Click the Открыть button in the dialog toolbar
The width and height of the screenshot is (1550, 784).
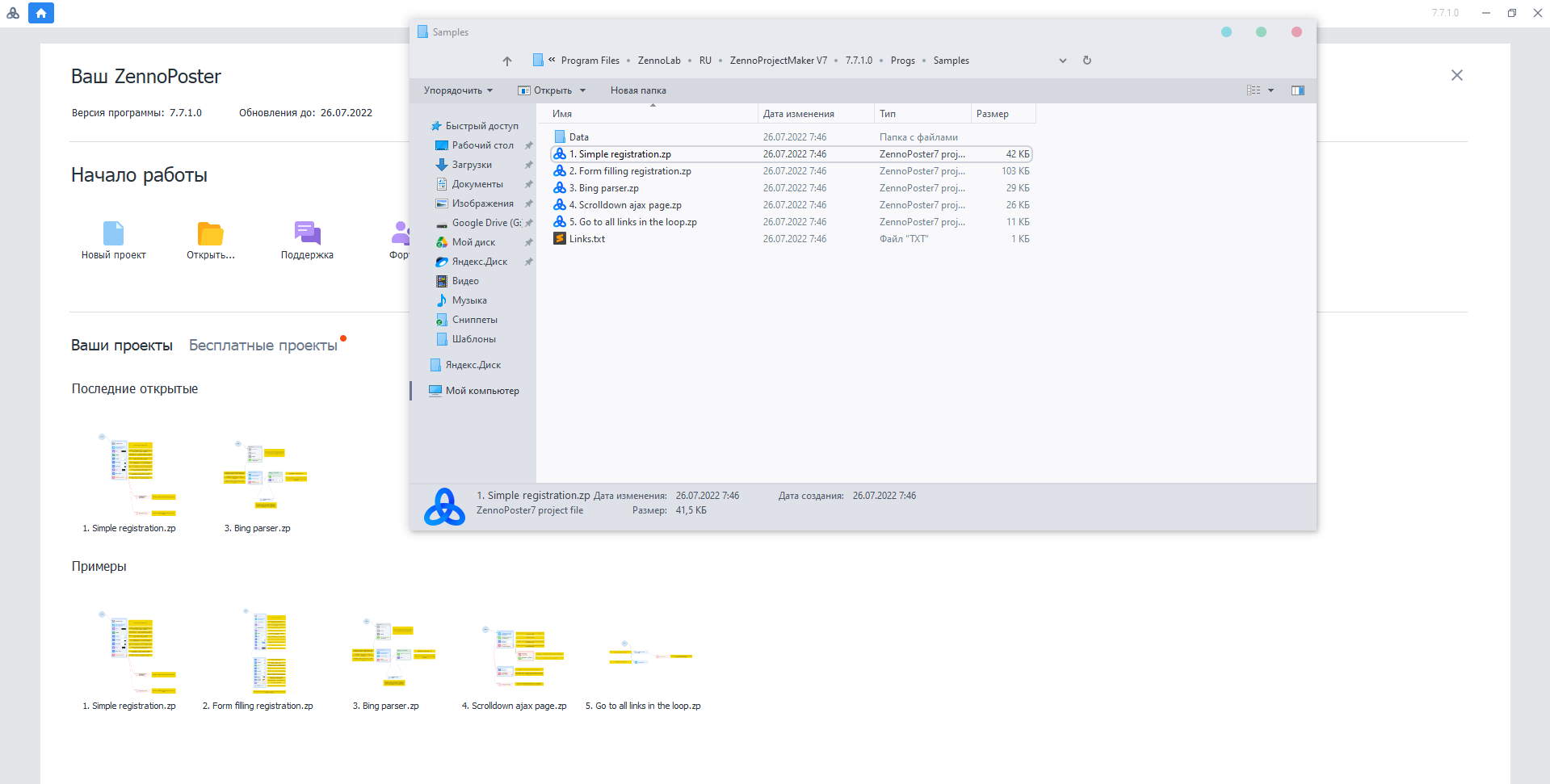tap(545, 90)
